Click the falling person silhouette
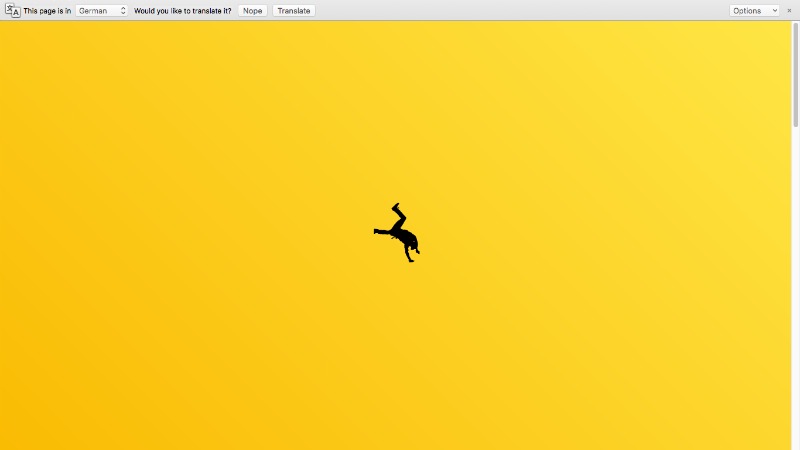The image size is (800, 450). [x=400, y=234]
